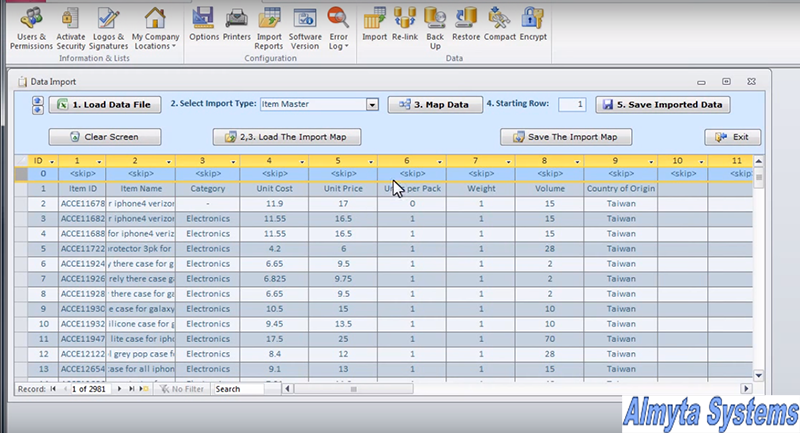The height and width of the screenshot is (433, 800).
Task: Open the Printers configuration icon
Action: (237, 25)
